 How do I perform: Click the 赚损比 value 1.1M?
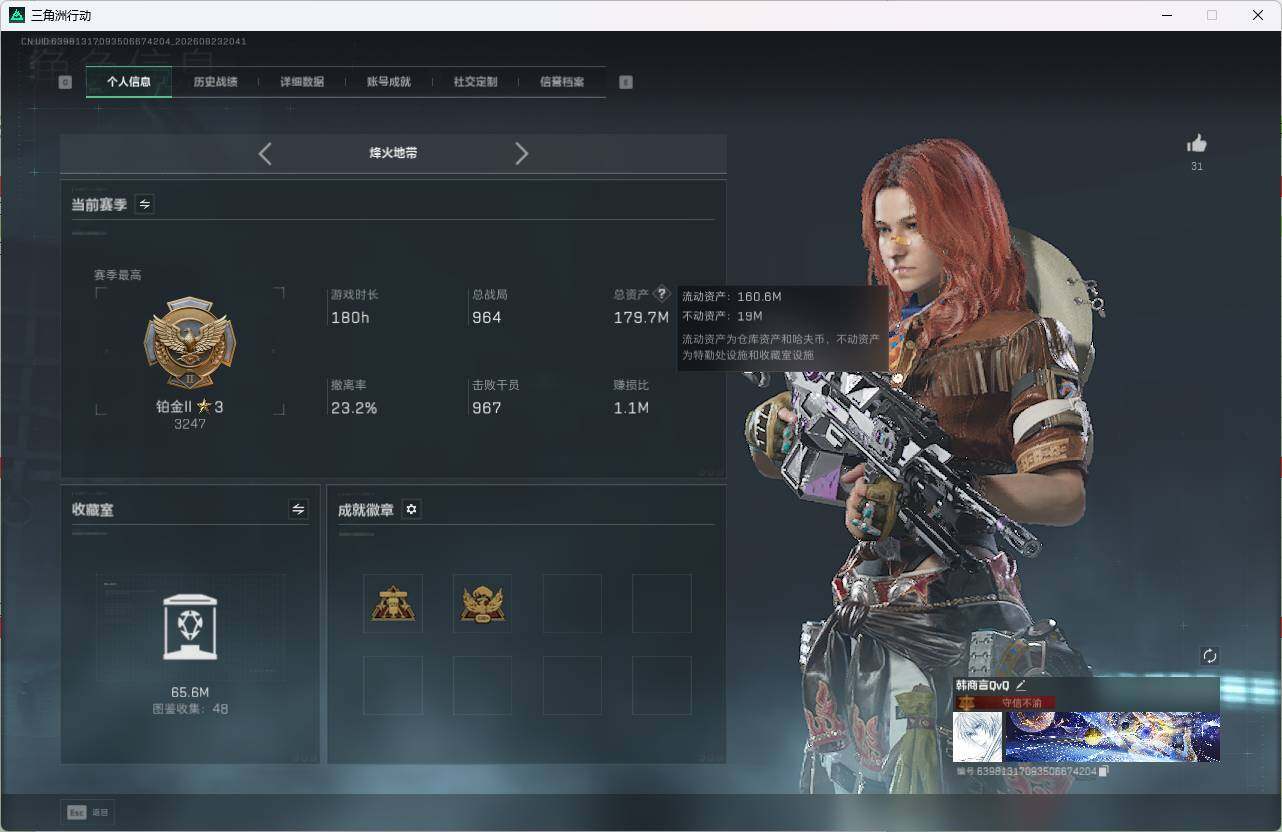tap(631, 408)
